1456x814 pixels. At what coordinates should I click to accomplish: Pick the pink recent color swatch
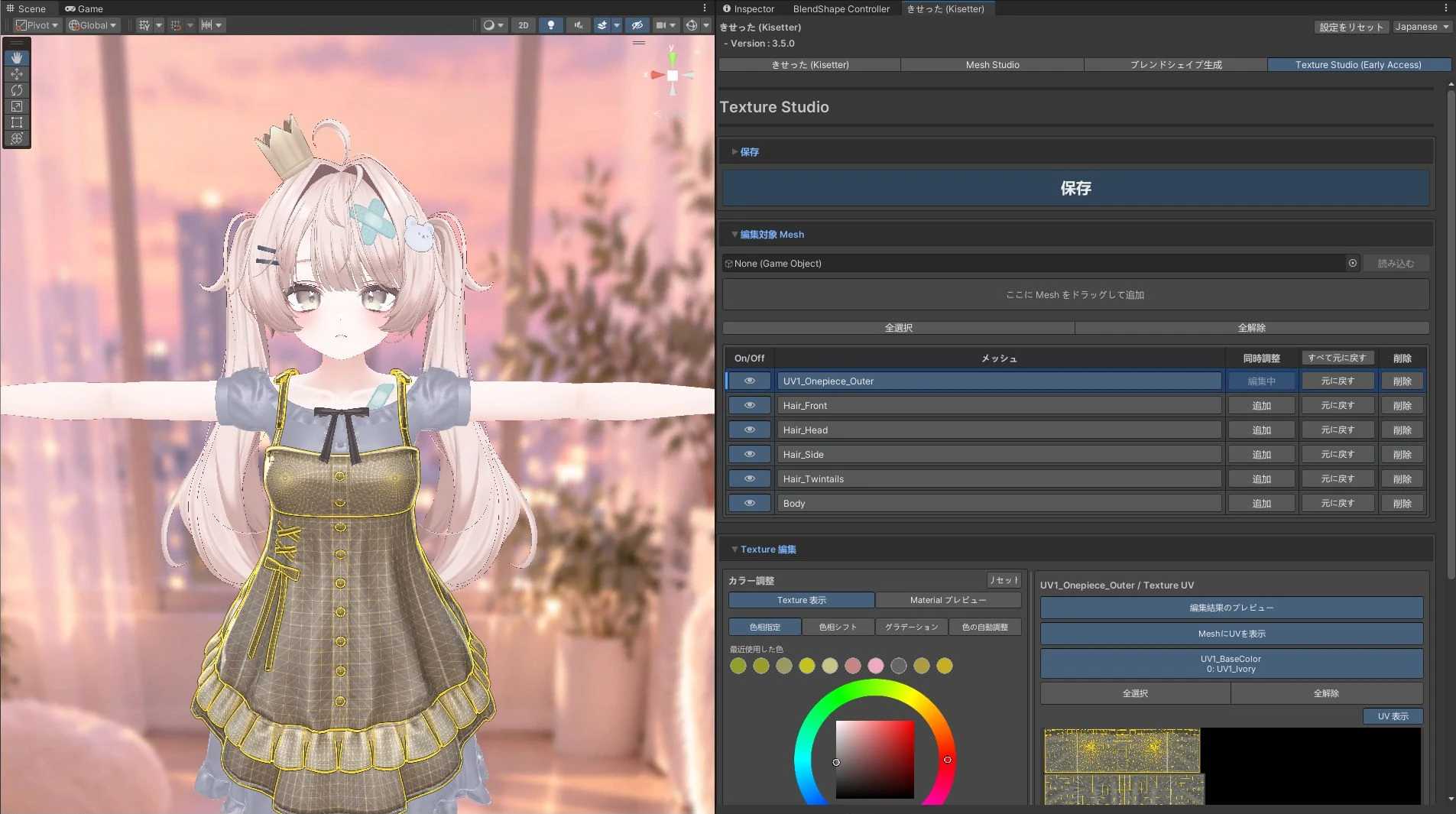[876, 666]
